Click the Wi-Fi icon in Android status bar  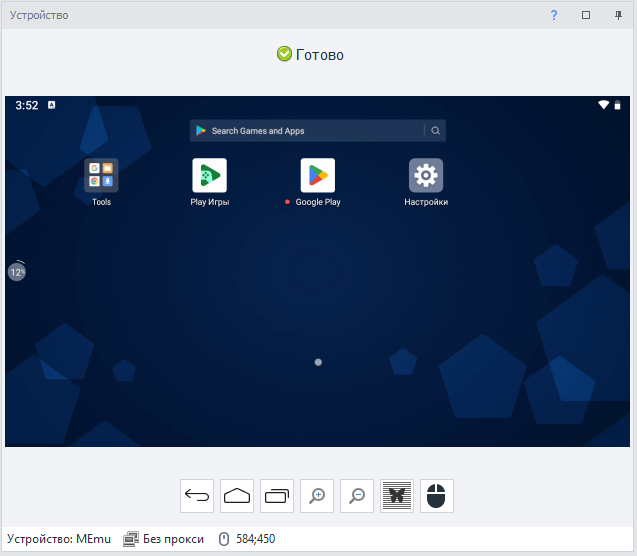coord(604,105)
